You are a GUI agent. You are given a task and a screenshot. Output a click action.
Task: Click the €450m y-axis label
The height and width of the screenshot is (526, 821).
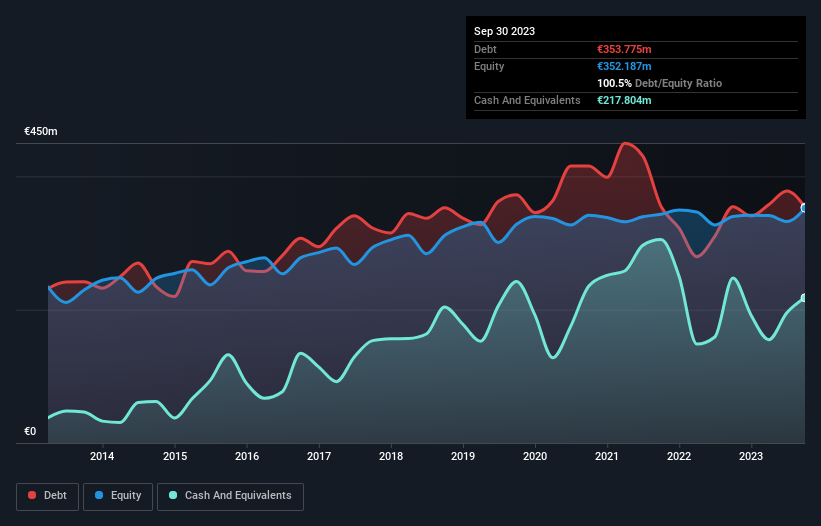[41, 131]
